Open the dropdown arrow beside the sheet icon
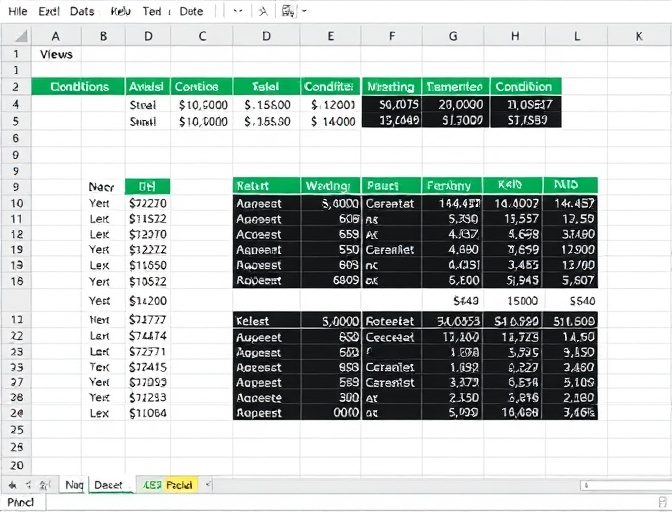 (x=304, y=11)
